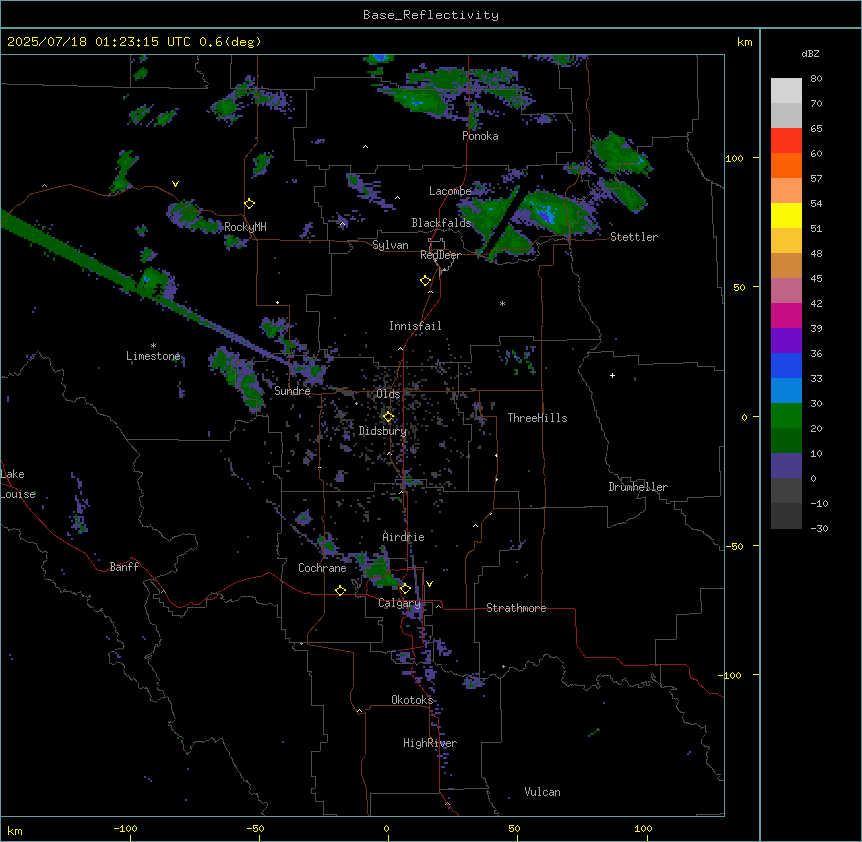The image size is (862, 842).
Task: Click the RedDeer city label
Action: click(440, 255)
